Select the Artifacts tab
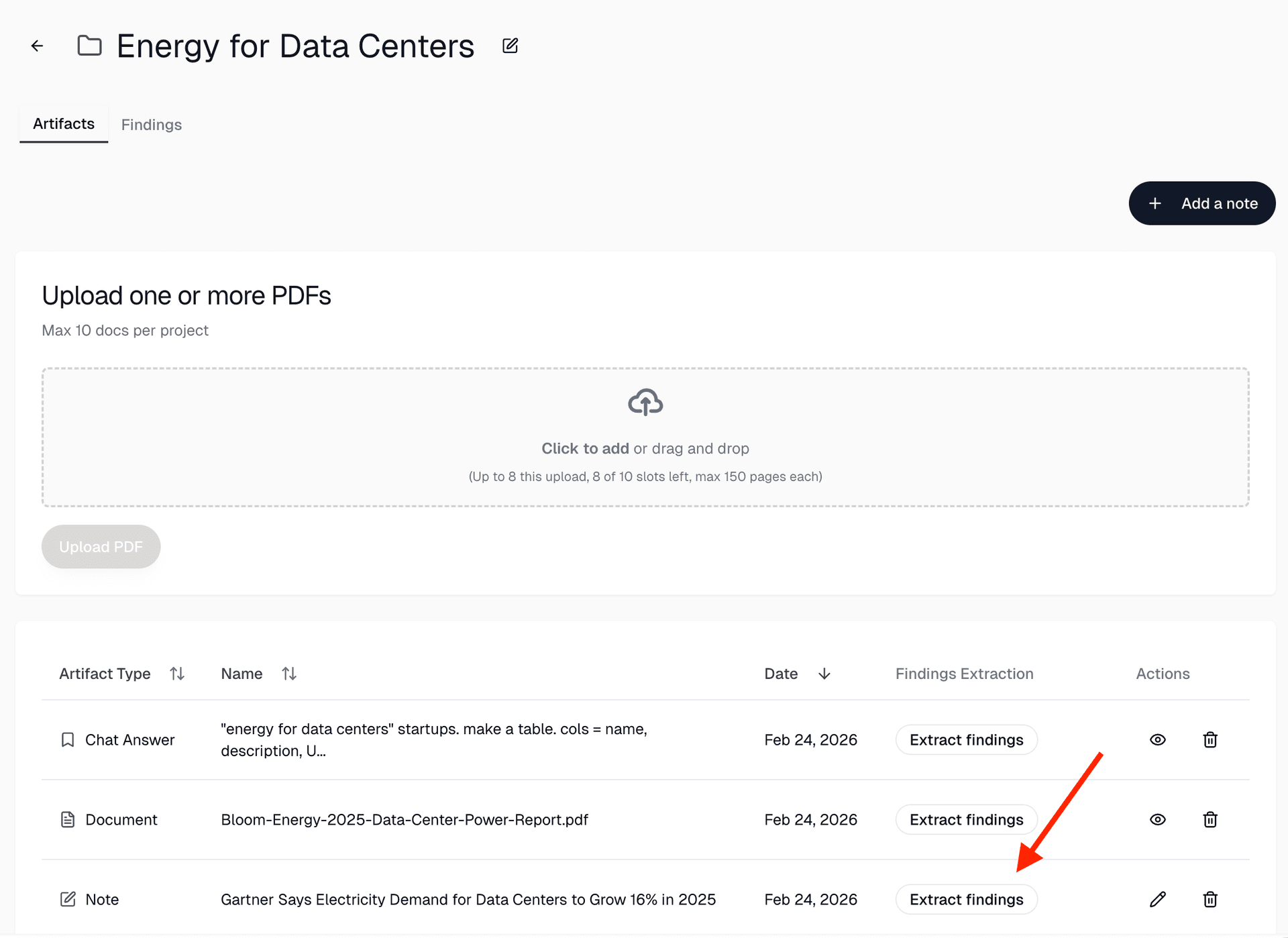Screen dimensions: 1288x938 coord(64,124)
